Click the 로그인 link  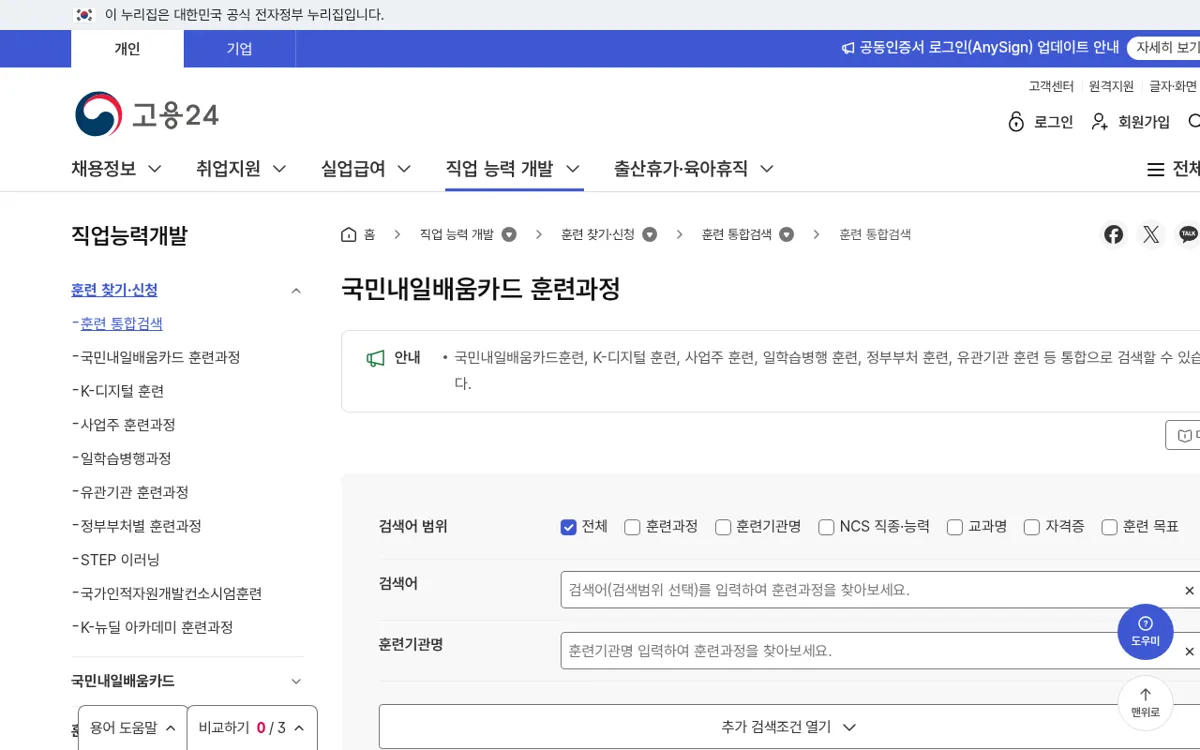pyautogui.click(x=1054, y=122)
